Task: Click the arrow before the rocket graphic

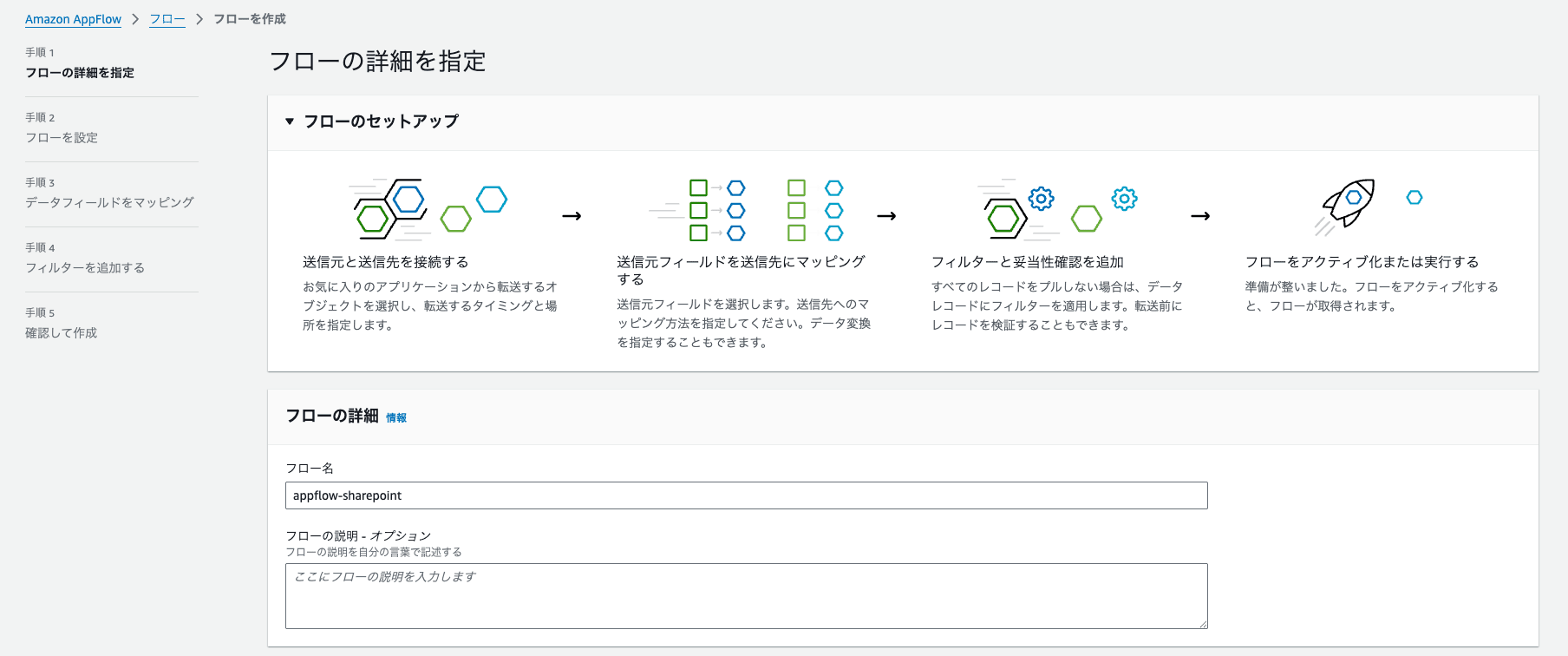Action: click(1200, 216)
